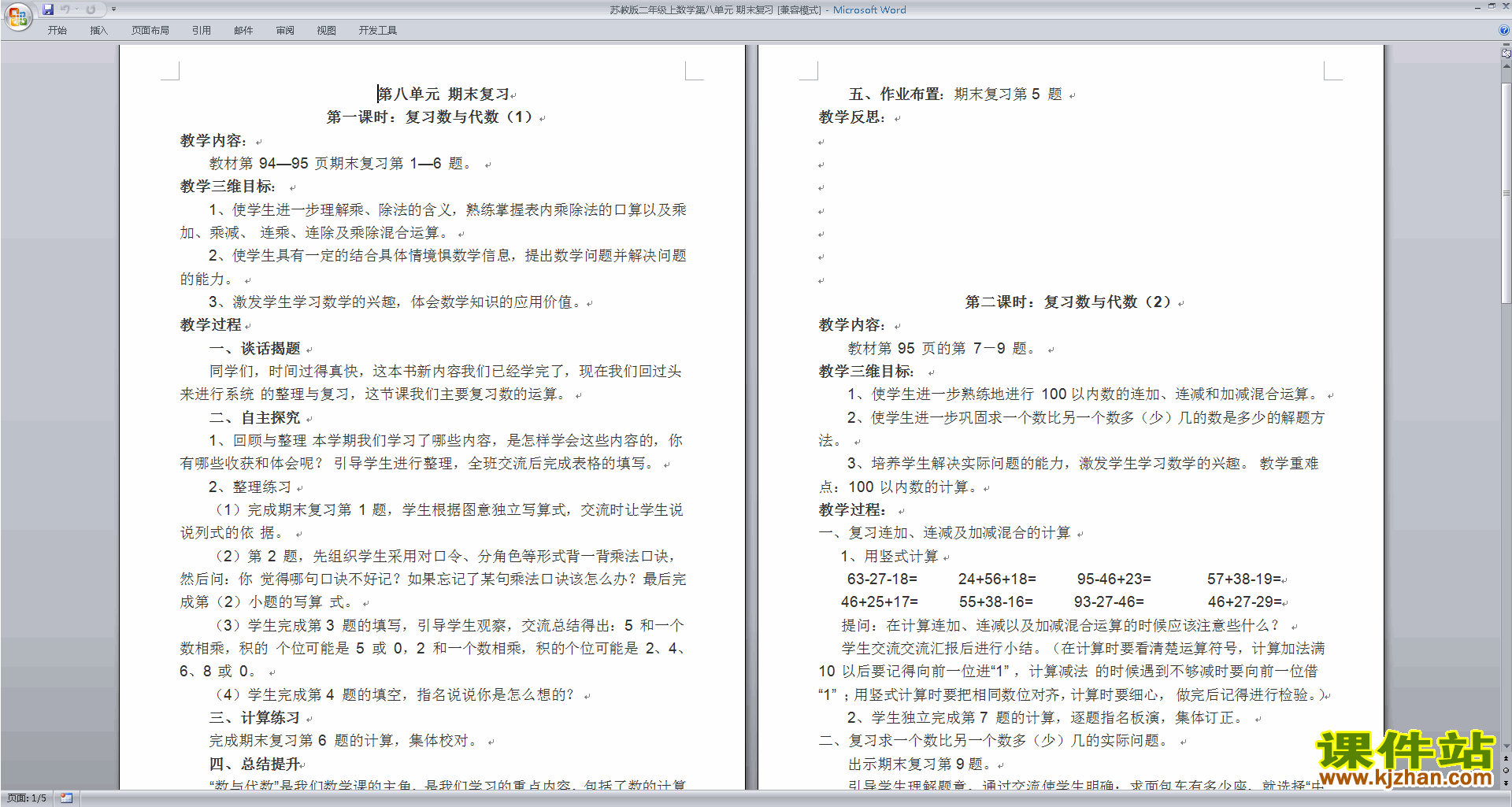Viewport: 1512px width, 807px height.
Task: Click the split bar above the ruler icon
Action: pos(1506,45)
